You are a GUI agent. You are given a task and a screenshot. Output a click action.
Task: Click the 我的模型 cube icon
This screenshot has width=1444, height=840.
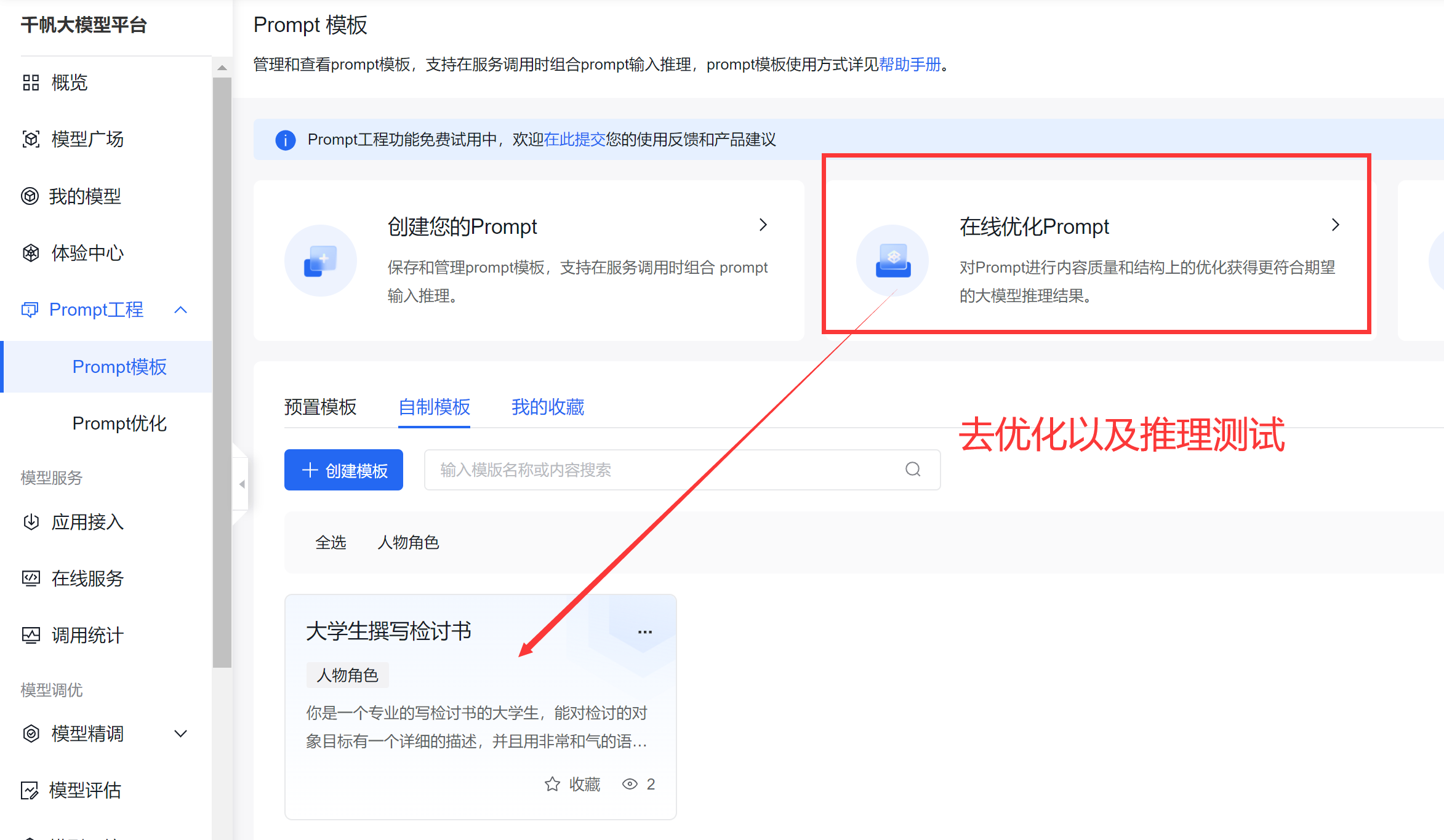point(30,196)
